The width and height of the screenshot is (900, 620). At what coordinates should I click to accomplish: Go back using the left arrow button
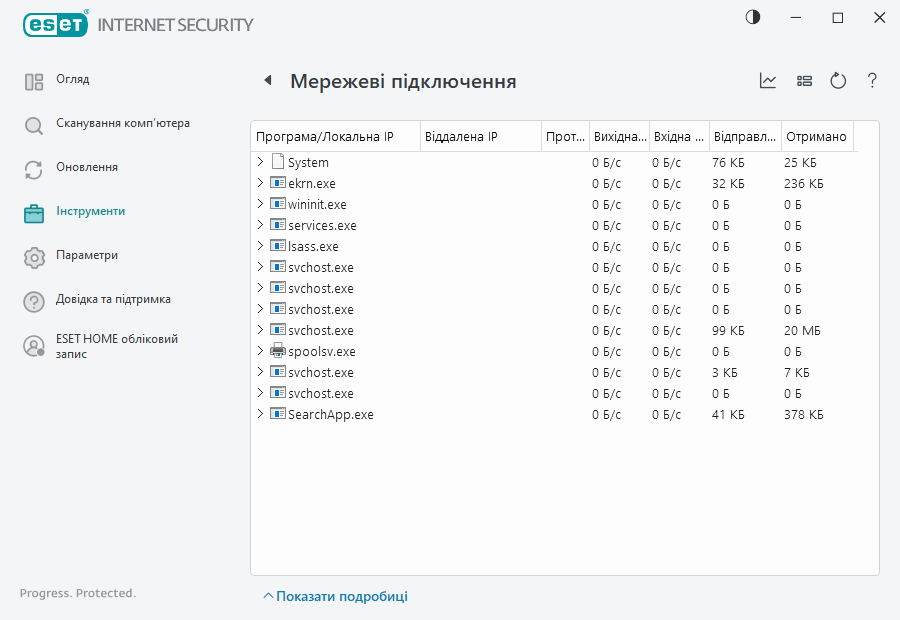click(x=268, y=80)
